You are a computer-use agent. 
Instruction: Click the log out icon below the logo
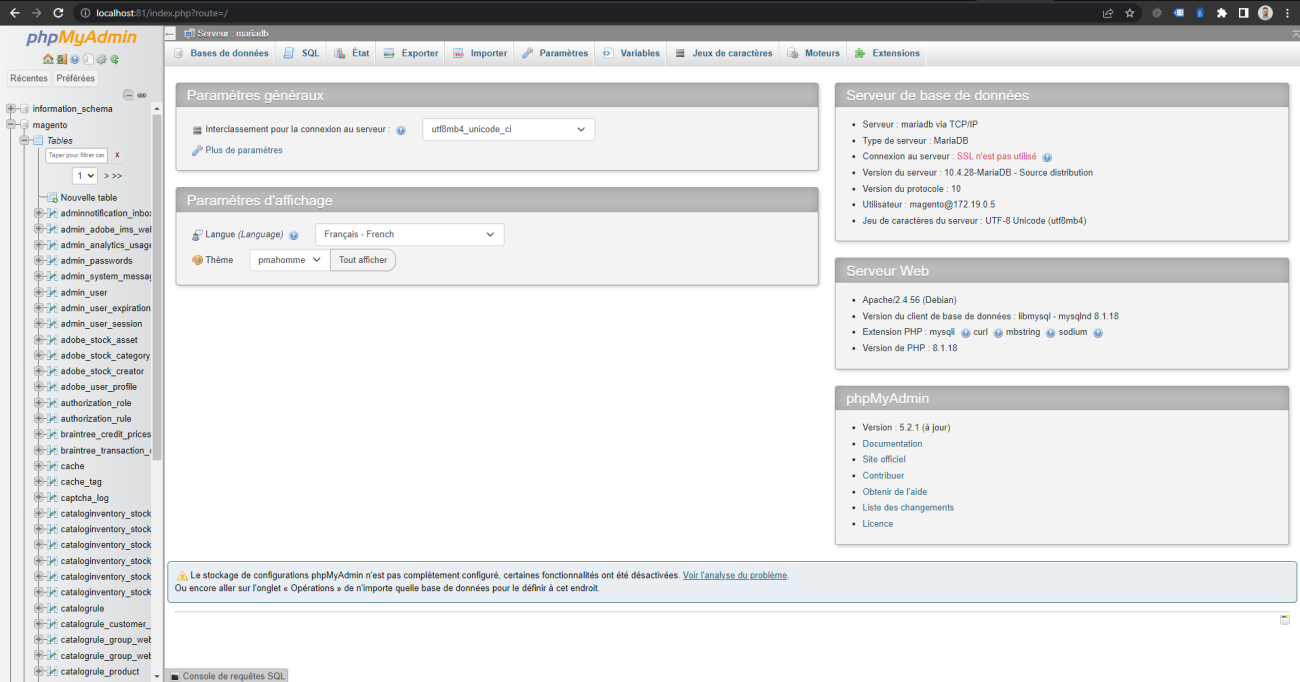pos(61,58)
